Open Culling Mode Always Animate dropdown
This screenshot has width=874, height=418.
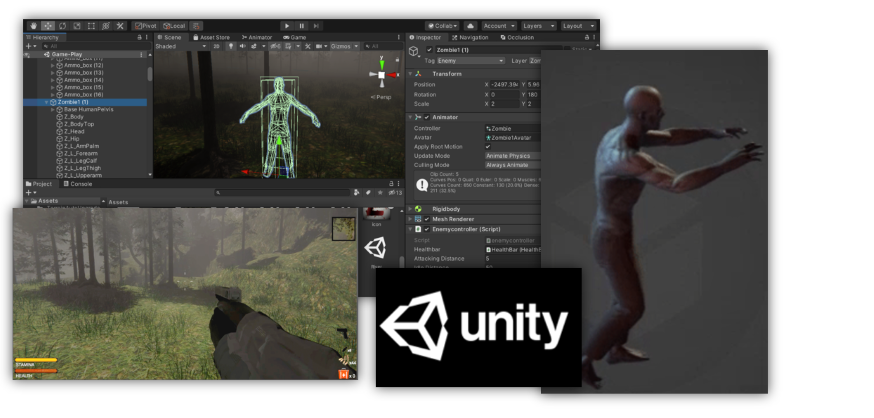(x=513, y=166)
